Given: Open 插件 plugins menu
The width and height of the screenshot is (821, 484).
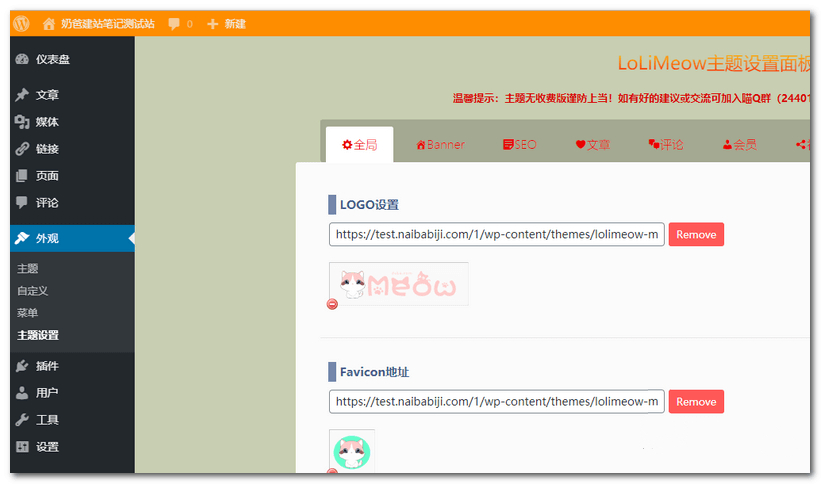Looking at the screenshot, I should click(47, 366).
